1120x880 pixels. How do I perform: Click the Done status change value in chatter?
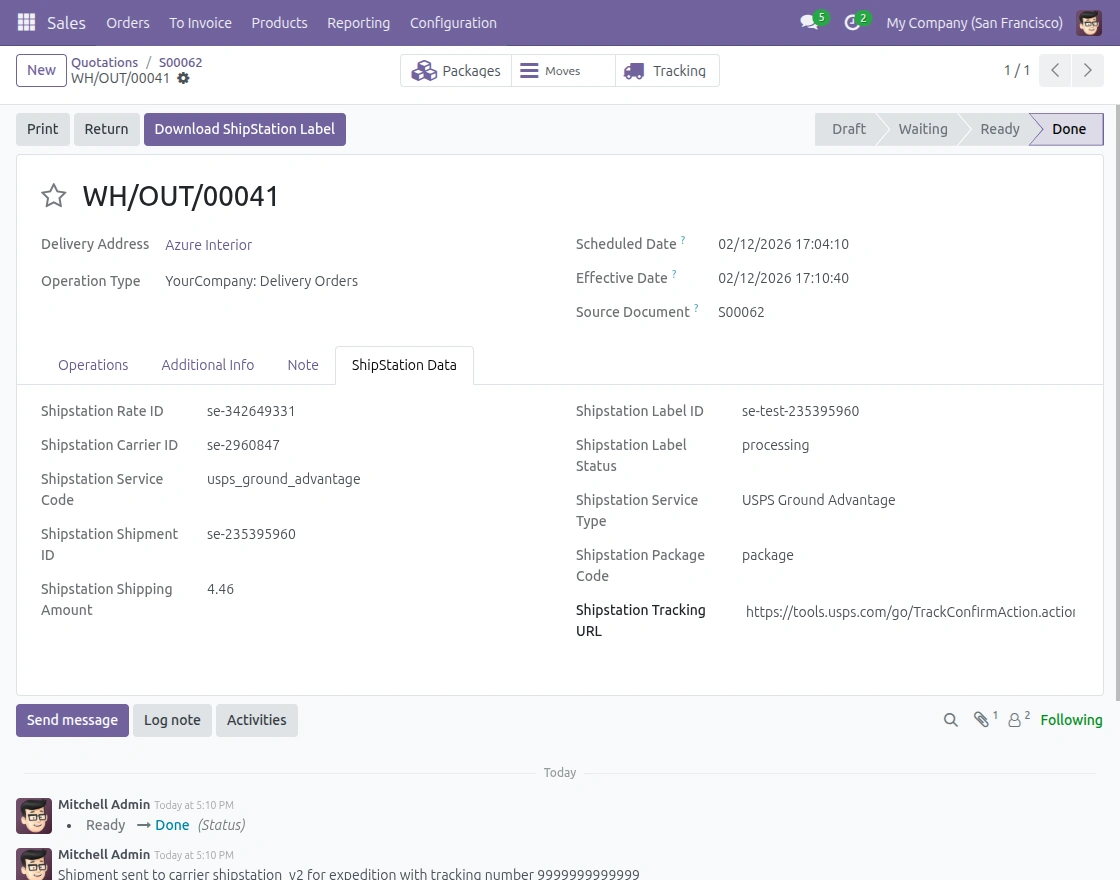coord(172,825)
